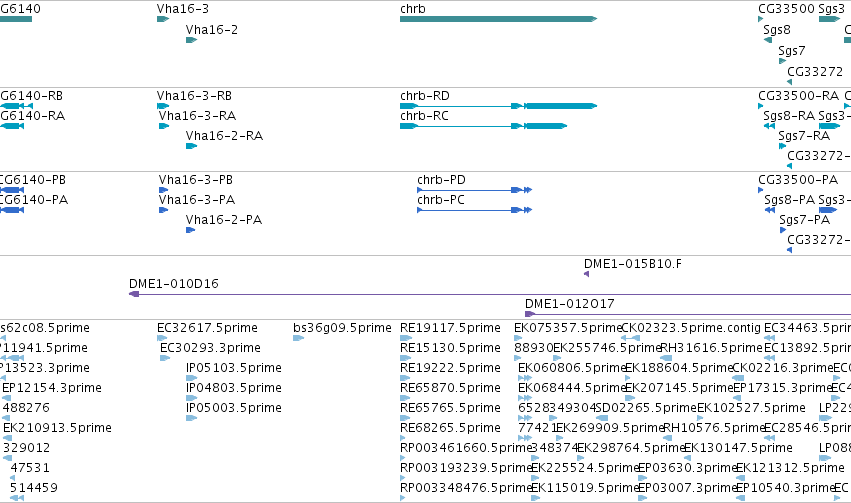Click the EK130147.5prime EST label
The width and height of the screenshot is (851, 503).
738,449
